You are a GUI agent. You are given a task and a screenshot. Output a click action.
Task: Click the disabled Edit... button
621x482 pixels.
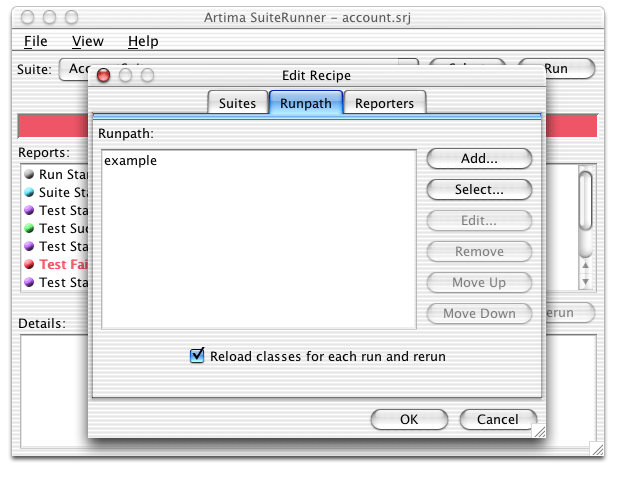click(x=479, y=220)
